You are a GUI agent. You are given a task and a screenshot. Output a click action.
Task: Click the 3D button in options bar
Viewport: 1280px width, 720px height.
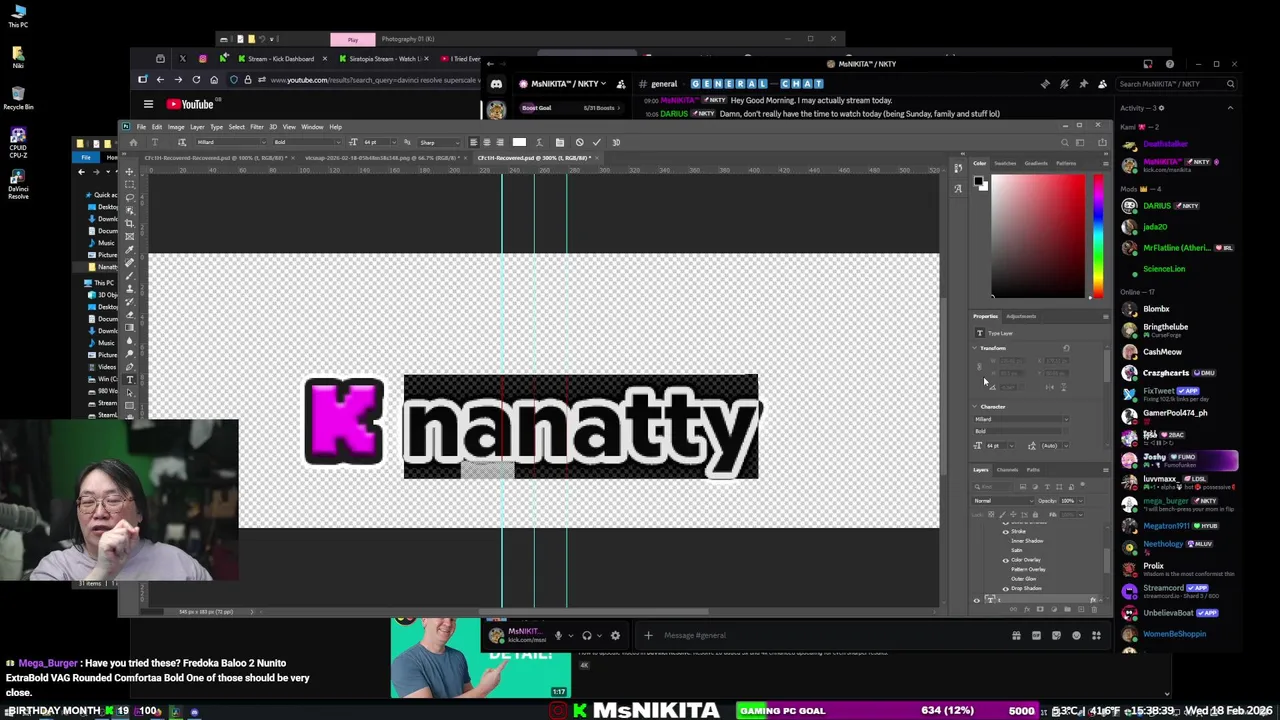[616, 142]
